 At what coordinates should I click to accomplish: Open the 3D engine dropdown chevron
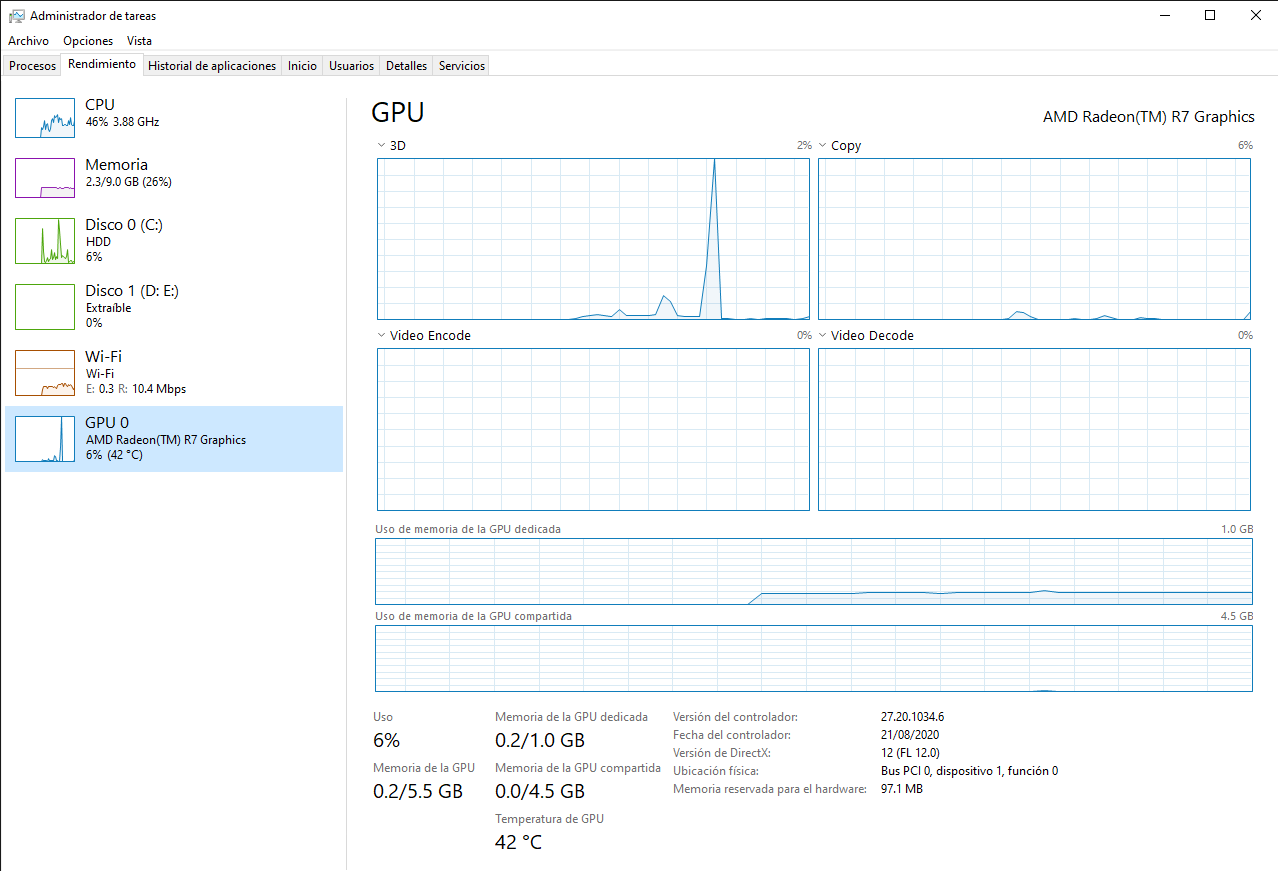[381, 145]
